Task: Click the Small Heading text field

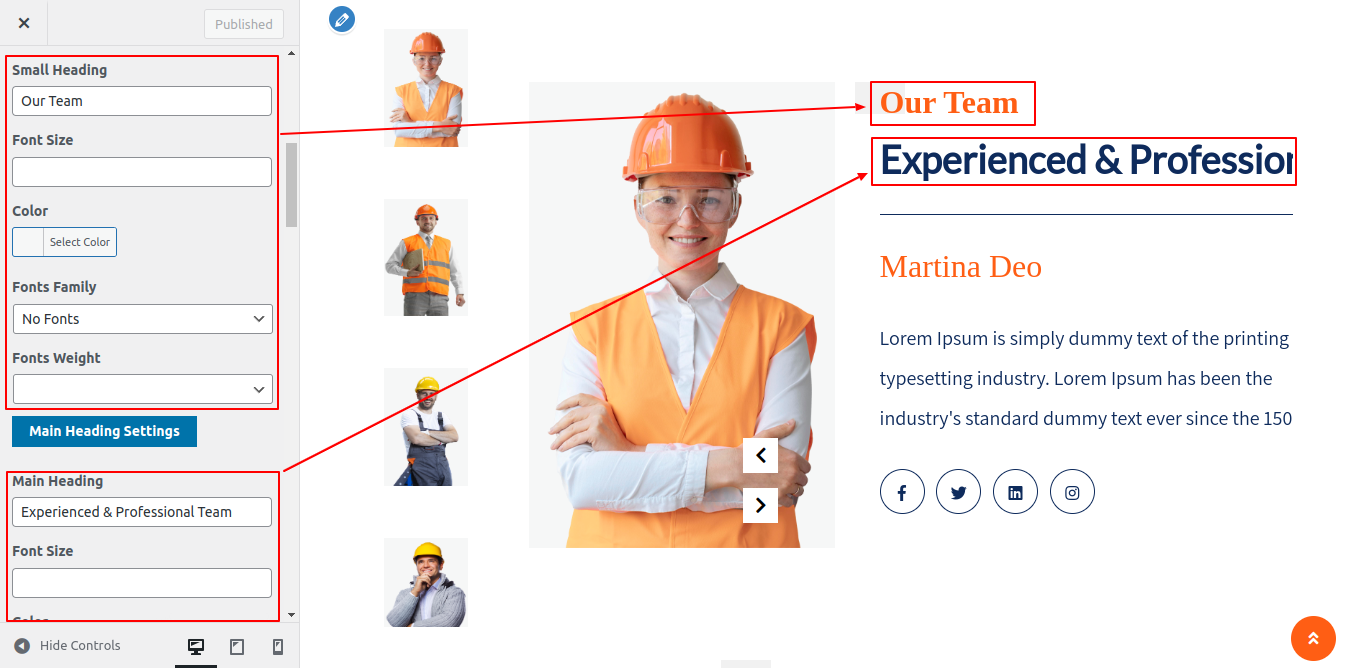Action: 142,101
